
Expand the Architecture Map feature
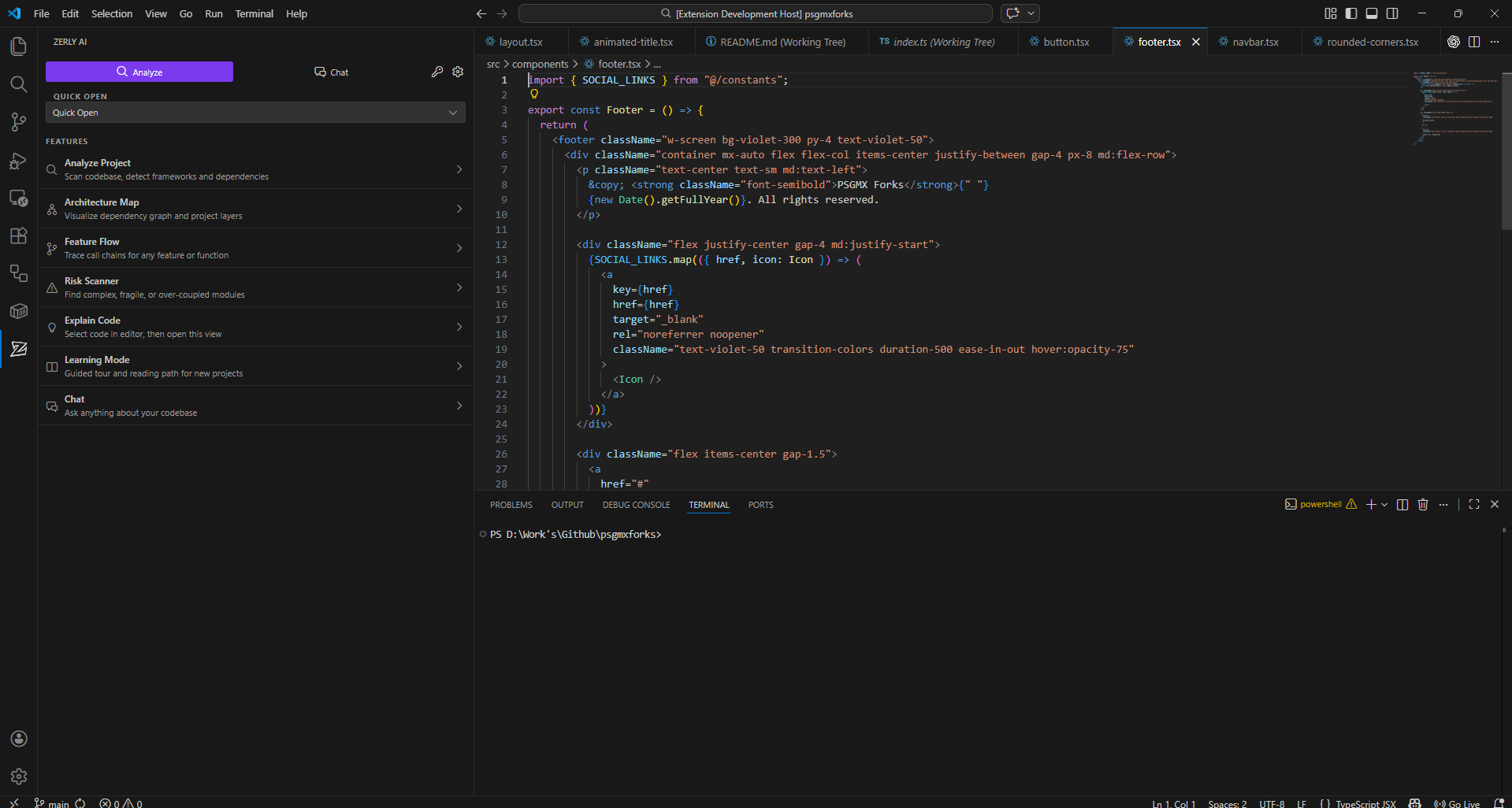459,208
